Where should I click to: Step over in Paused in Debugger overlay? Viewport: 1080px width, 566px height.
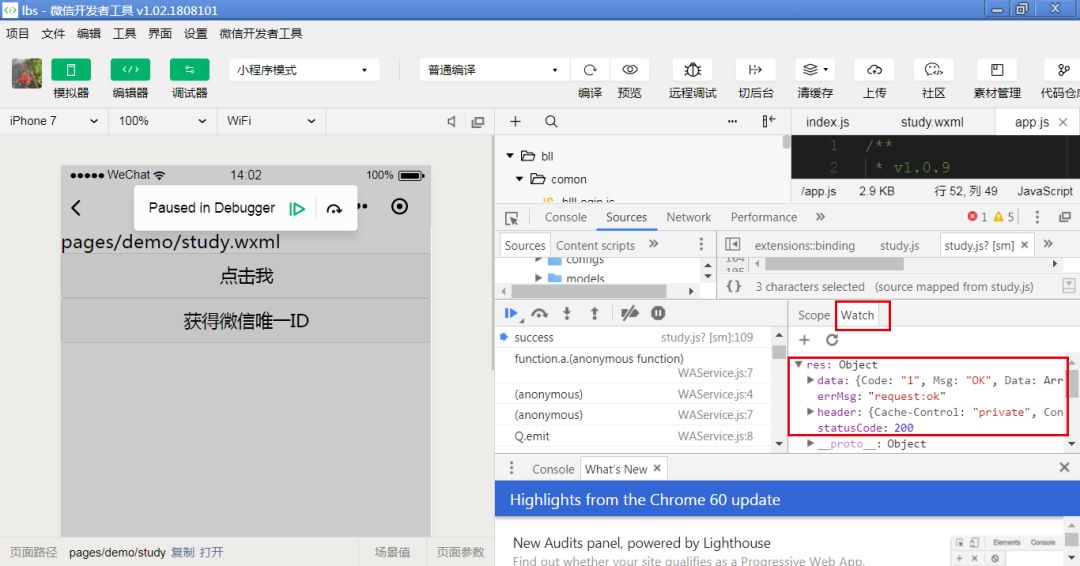(334, 209)
